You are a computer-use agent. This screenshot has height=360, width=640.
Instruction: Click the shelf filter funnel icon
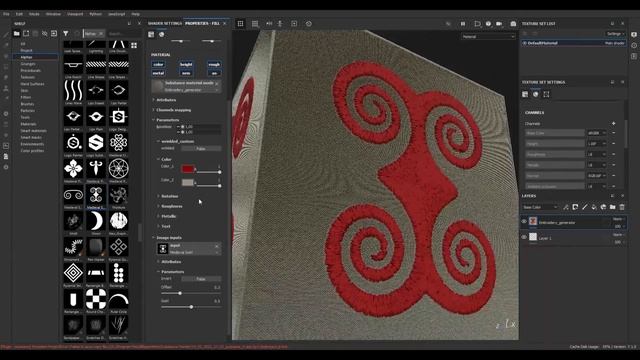pyautogui.click(x=66, y=33)
